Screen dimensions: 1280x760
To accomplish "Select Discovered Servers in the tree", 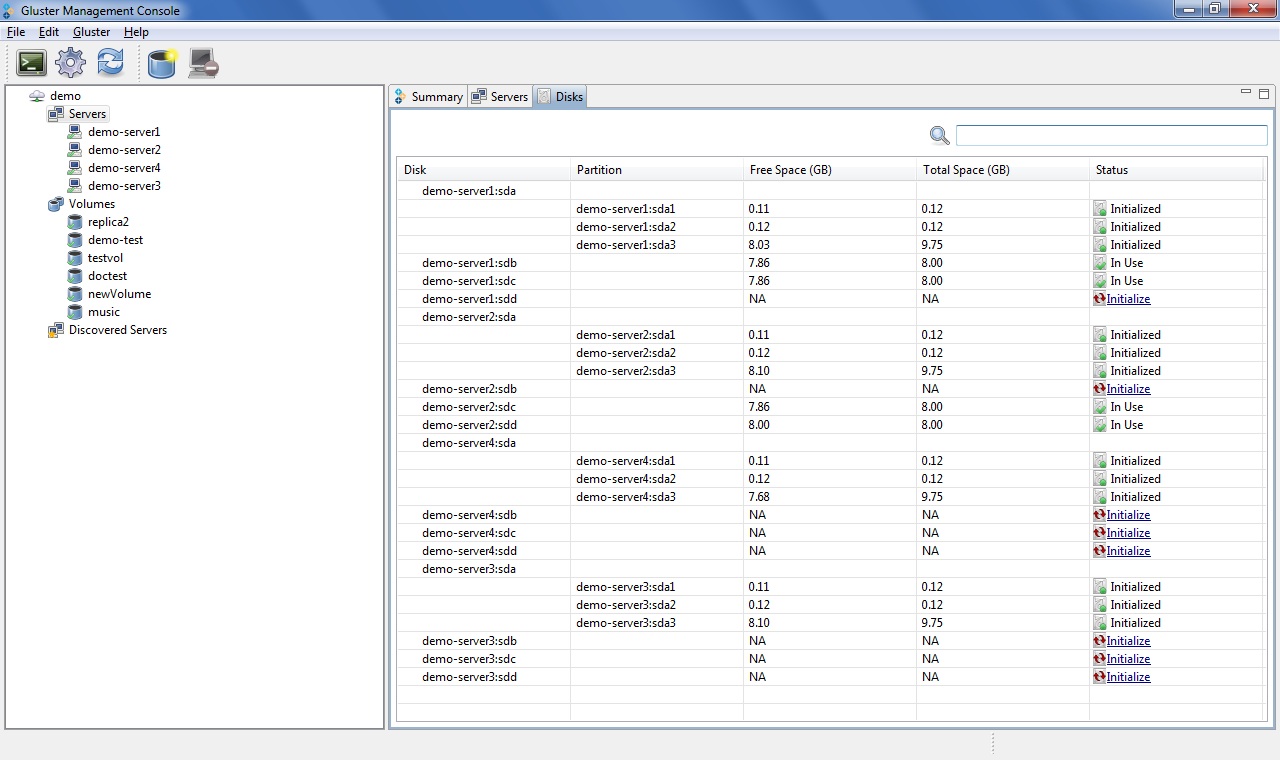I will pyautogui.click(x=117, y=330).
